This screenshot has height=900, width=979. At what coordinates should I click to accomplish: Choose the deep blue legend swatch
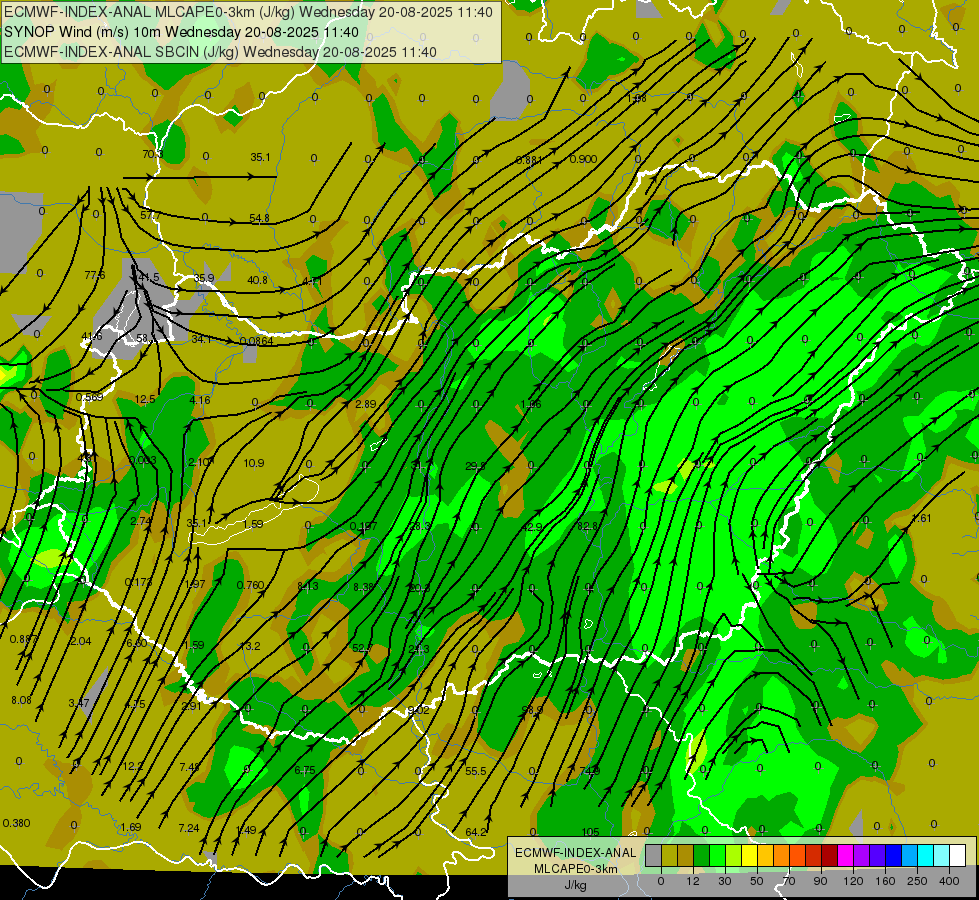coord(894,855)
